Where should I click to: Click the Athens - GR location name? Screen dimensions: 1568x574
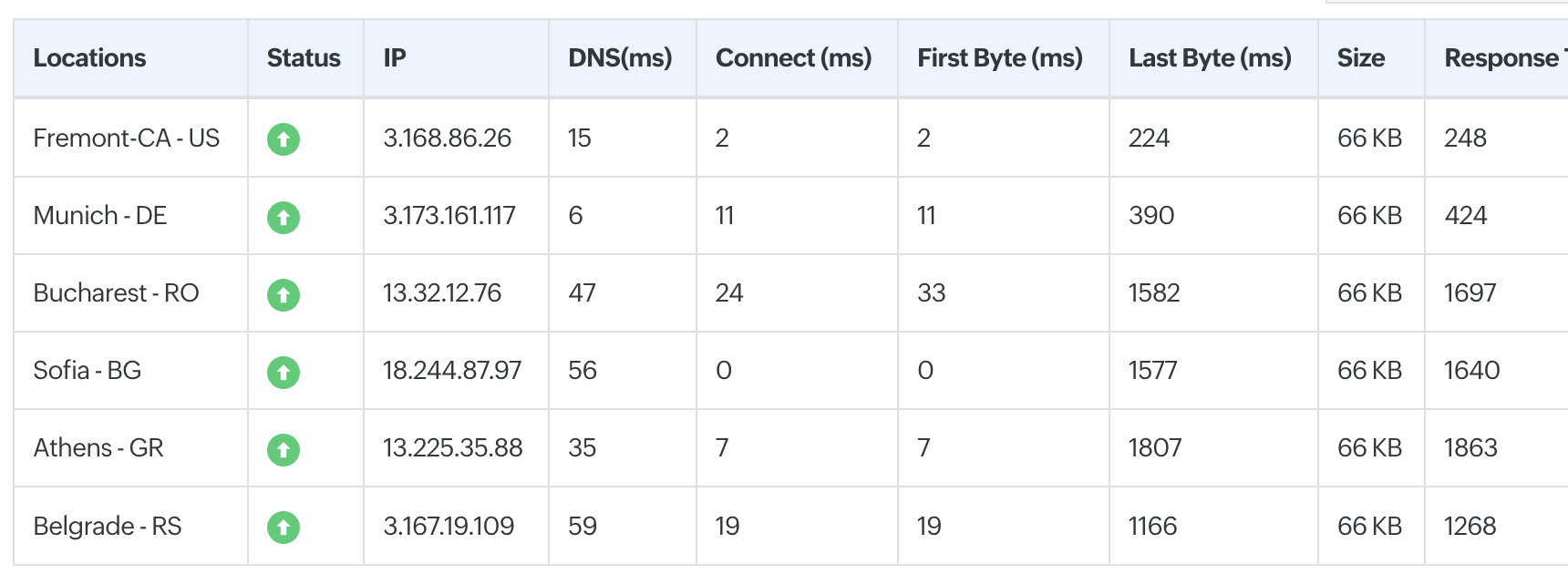(x=98, y=448)
